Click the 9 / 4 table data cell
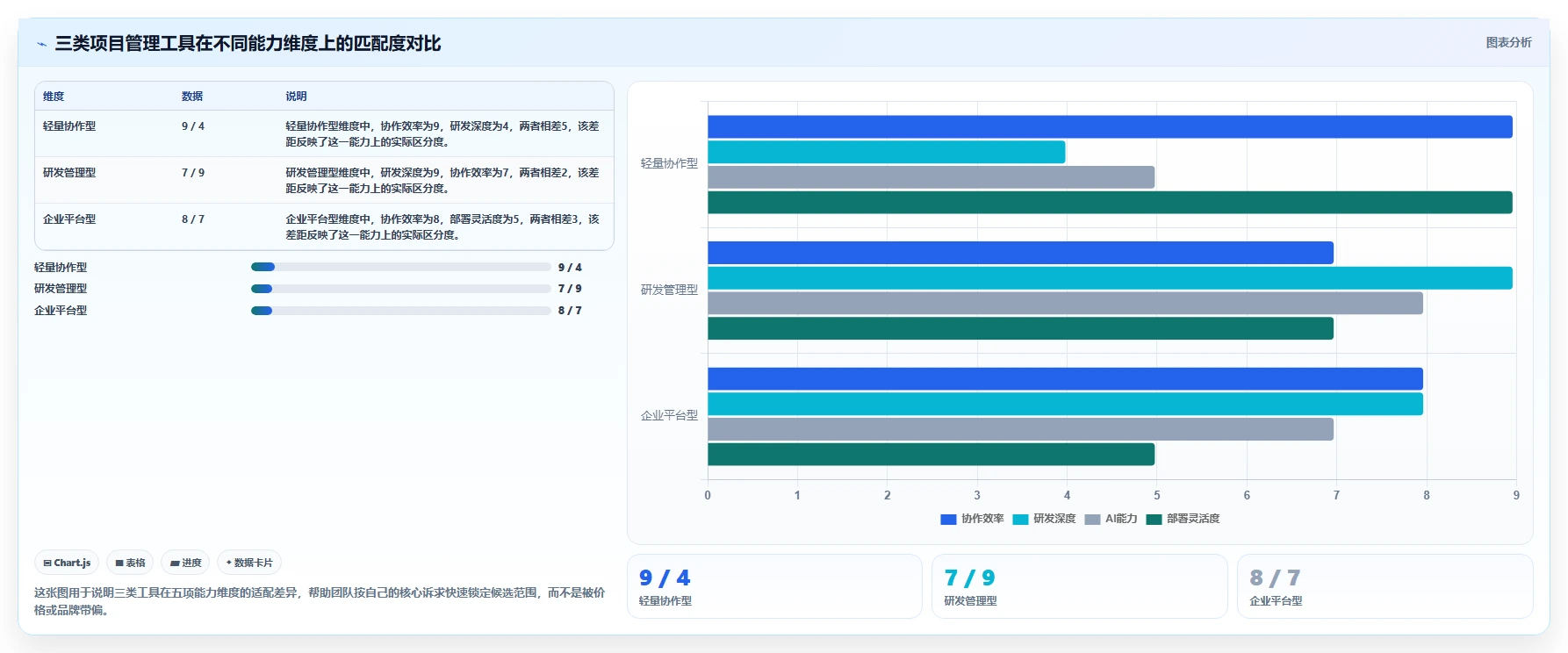This screenshot has height=653, width=1568. pos(193,126)
